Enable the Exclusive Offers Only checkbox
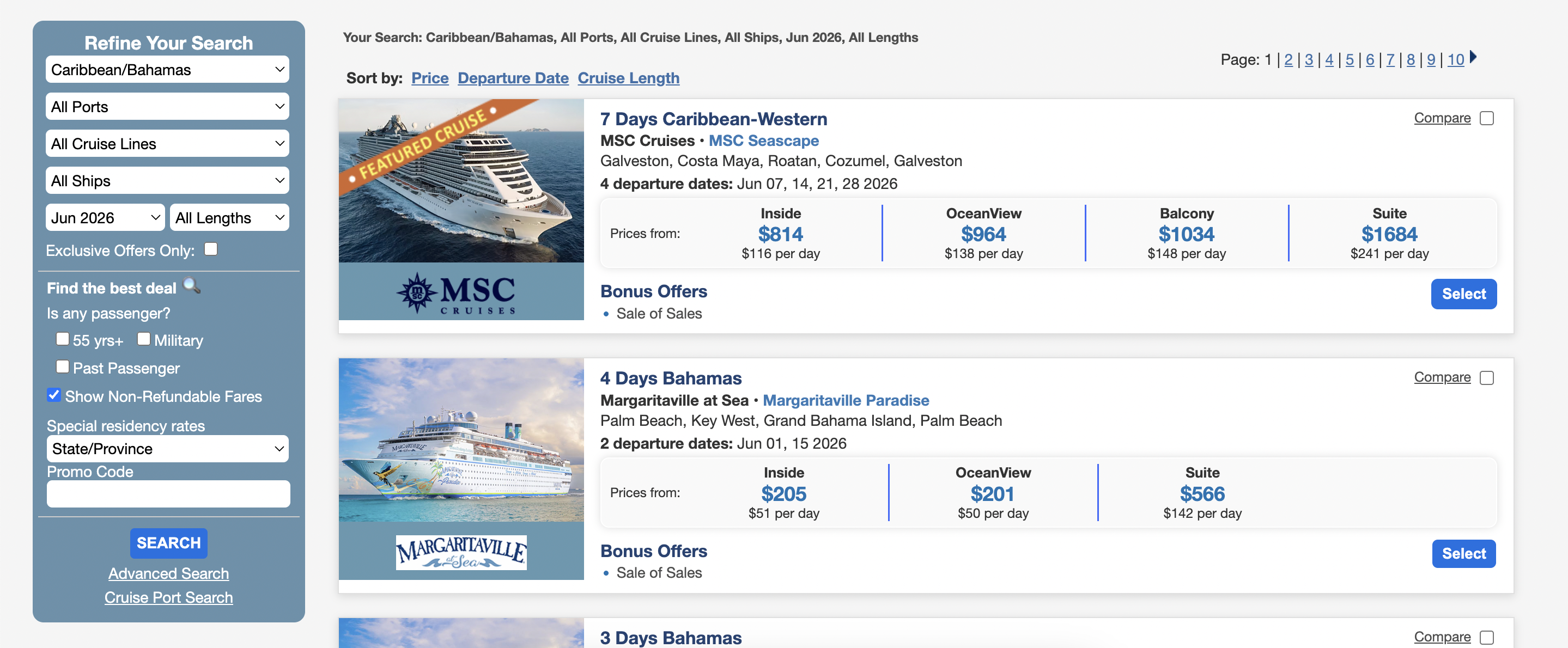The width and height of the screenshot is (1568, 648). pos(211,249)
